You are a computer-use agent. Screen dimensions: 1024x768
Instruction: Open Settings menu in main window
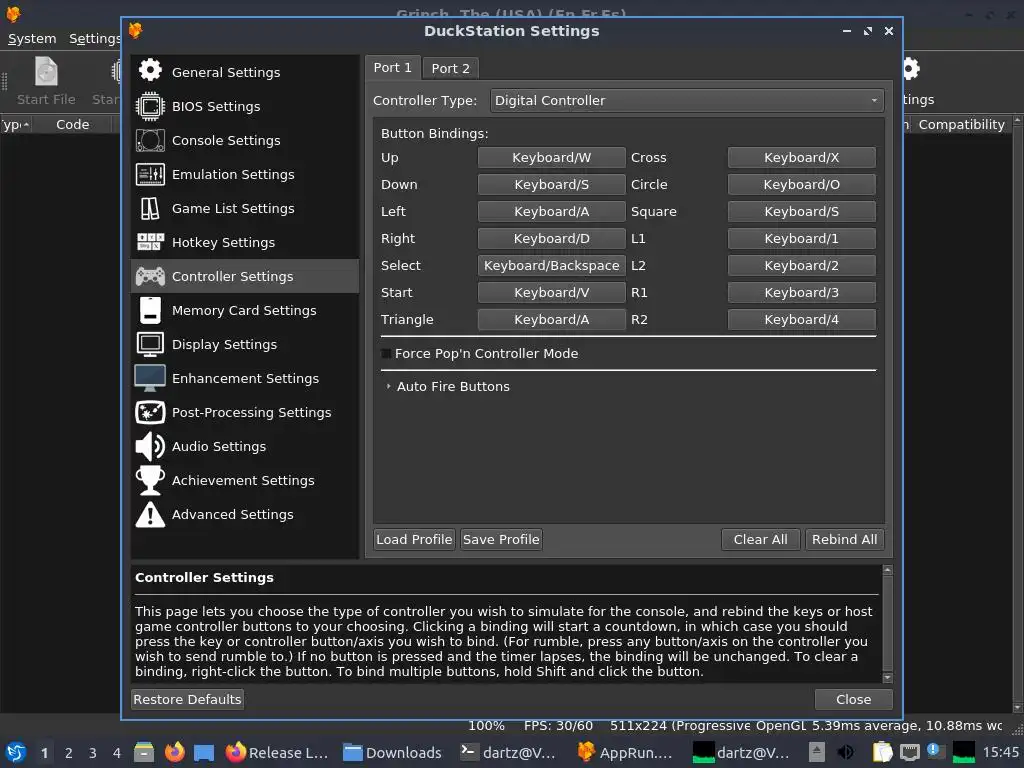95,39
